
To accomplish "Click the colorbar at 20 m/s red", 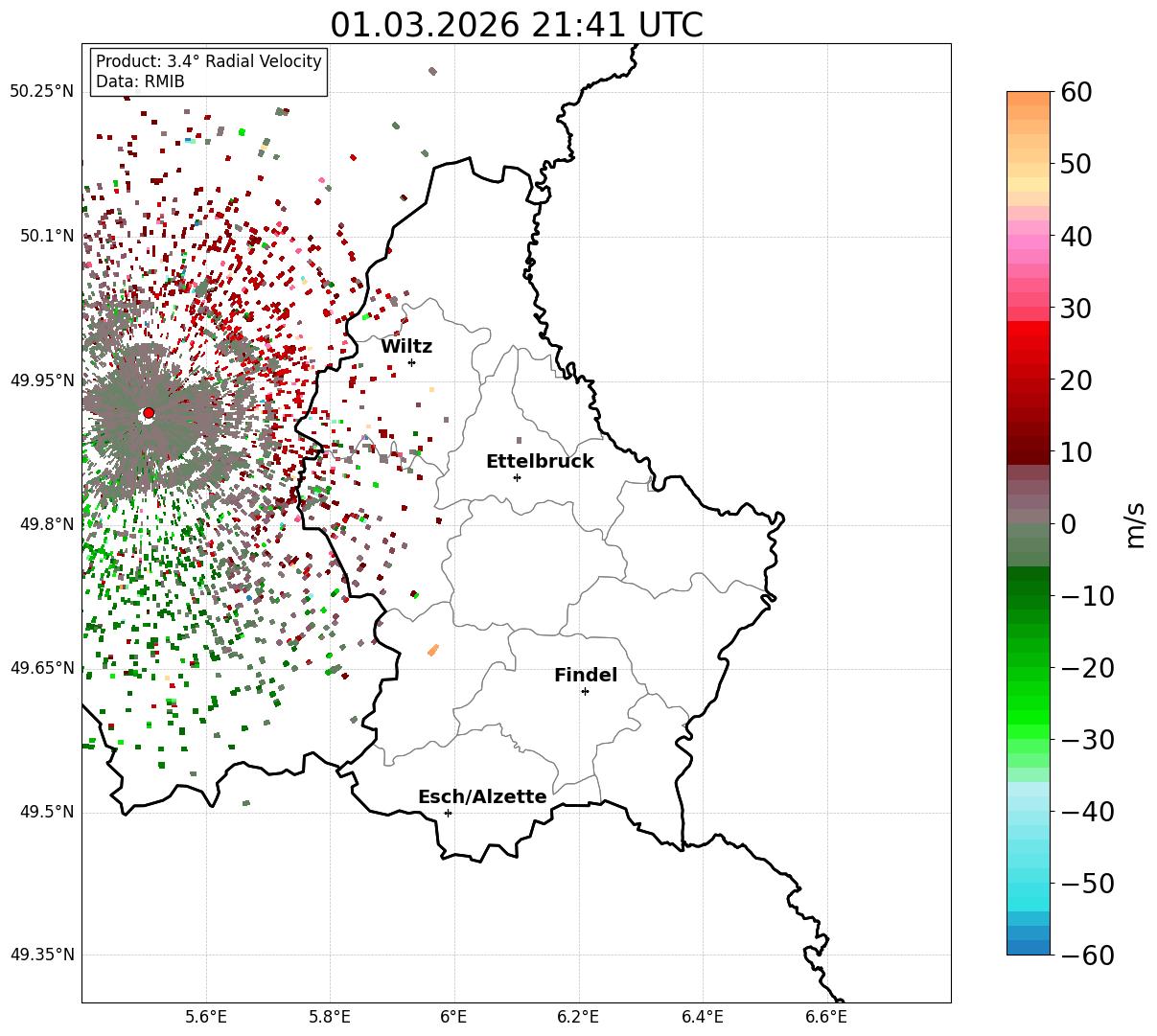I will 1029,380.
